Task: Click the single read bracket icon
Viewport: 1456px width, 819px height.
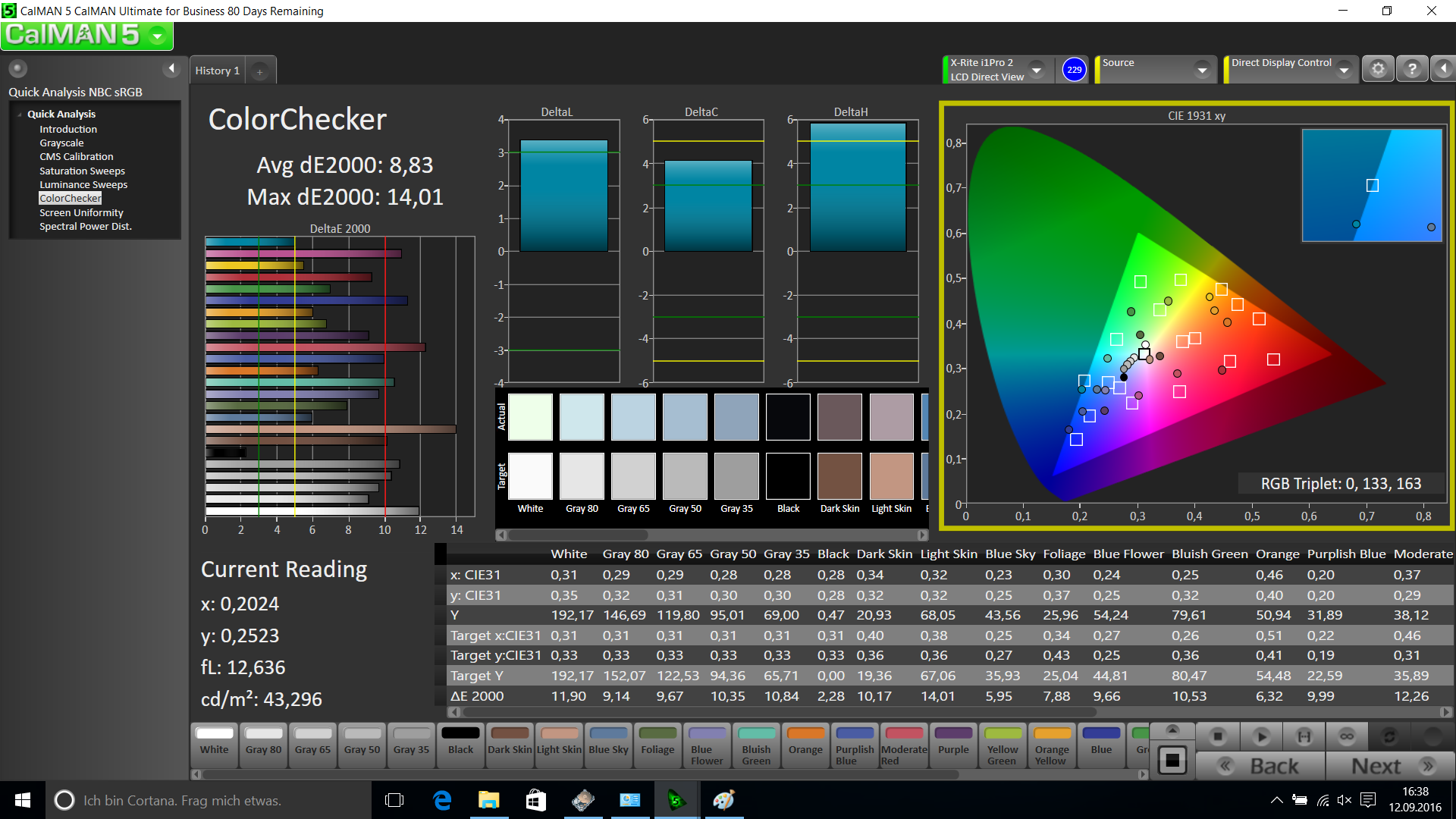Action: point(1304,736)
